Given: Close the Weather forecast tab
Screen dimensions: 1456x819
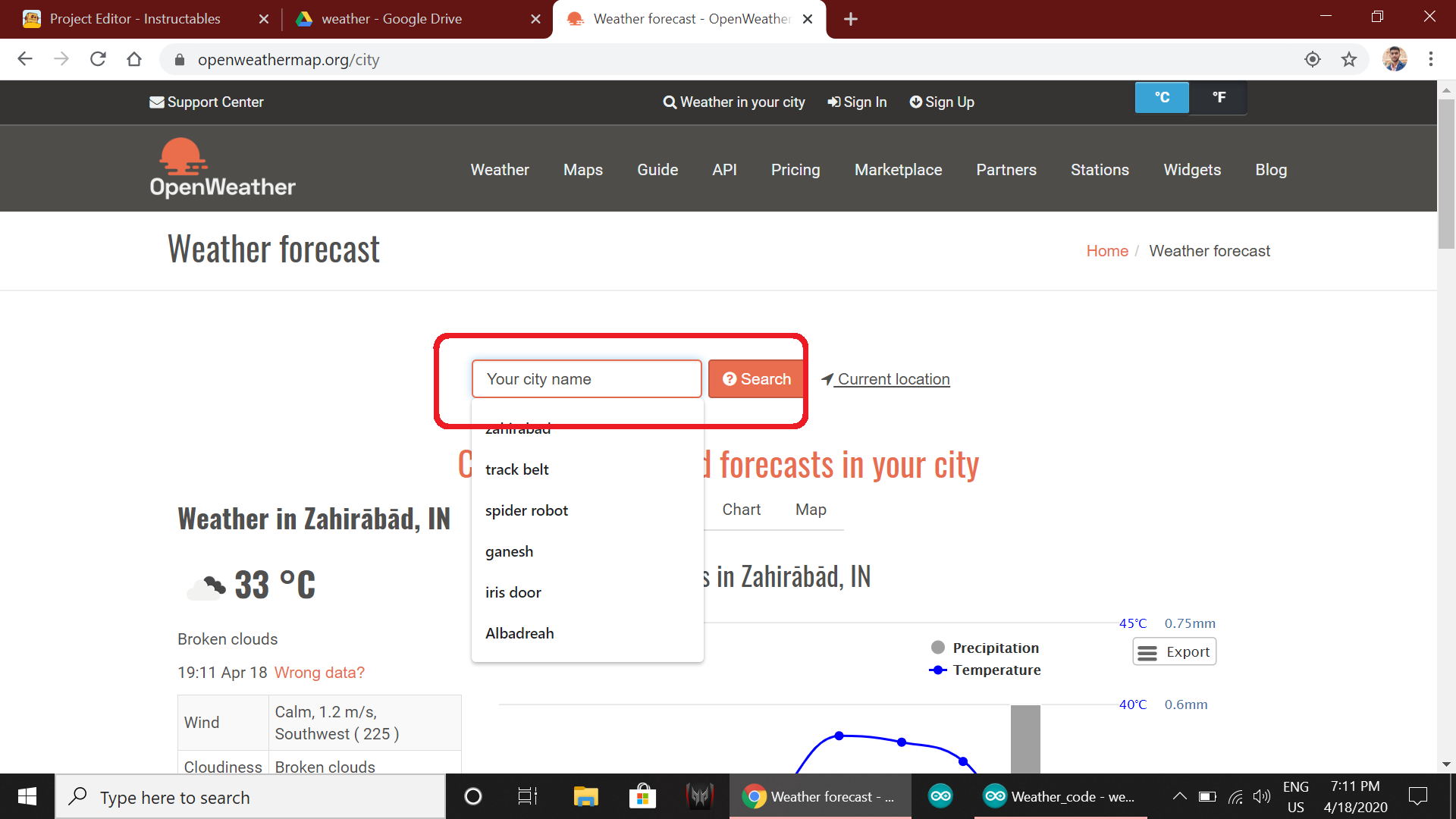Looking at the screenshot, I should tap(808, 19).
